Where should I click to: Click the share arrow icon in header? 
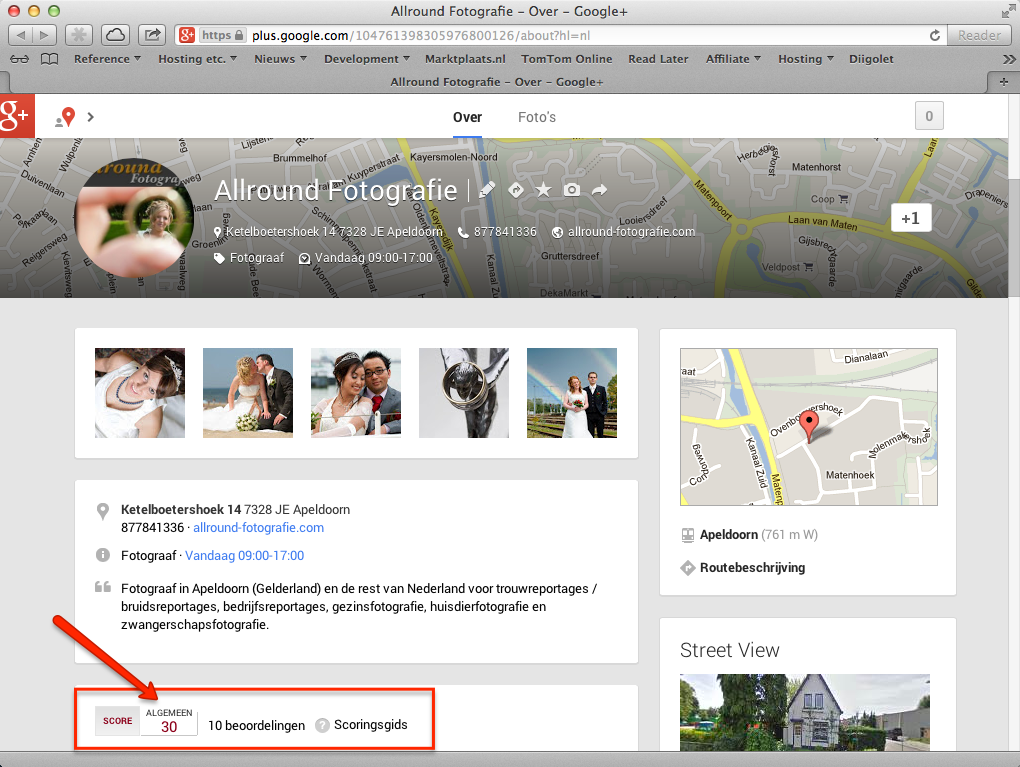pos(599,190)
